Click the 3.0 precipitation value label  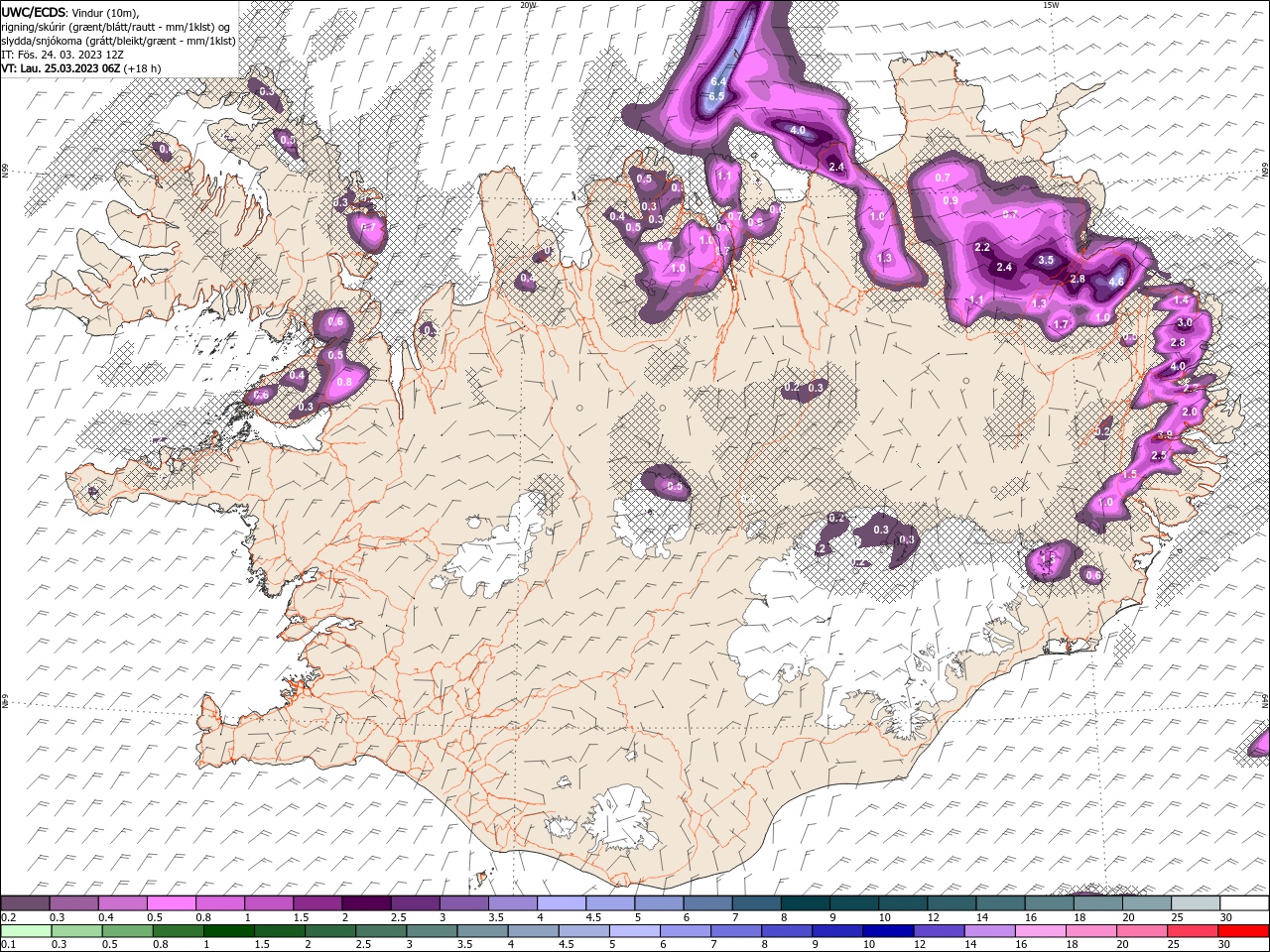click(x=1185, y=323)
